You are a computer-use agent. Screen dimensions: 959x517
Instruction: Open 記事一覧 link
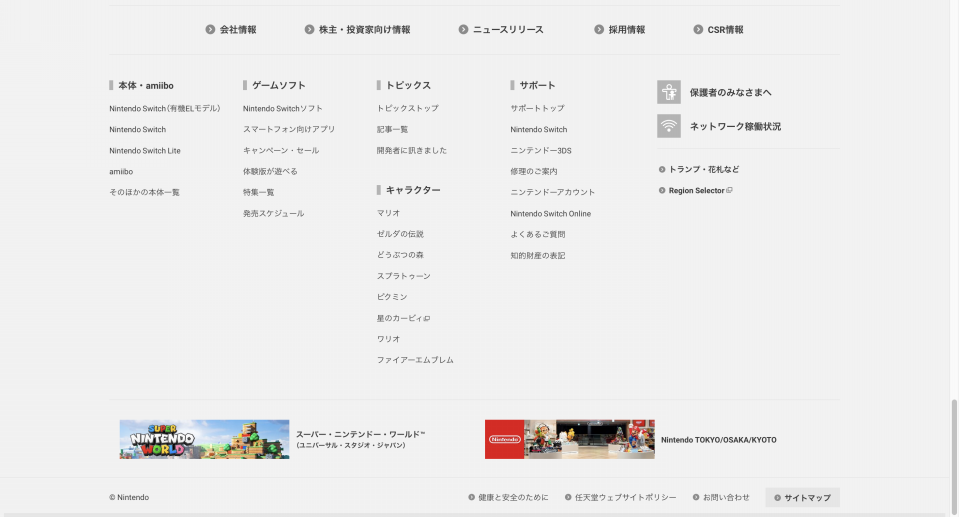tap(392, 130)
